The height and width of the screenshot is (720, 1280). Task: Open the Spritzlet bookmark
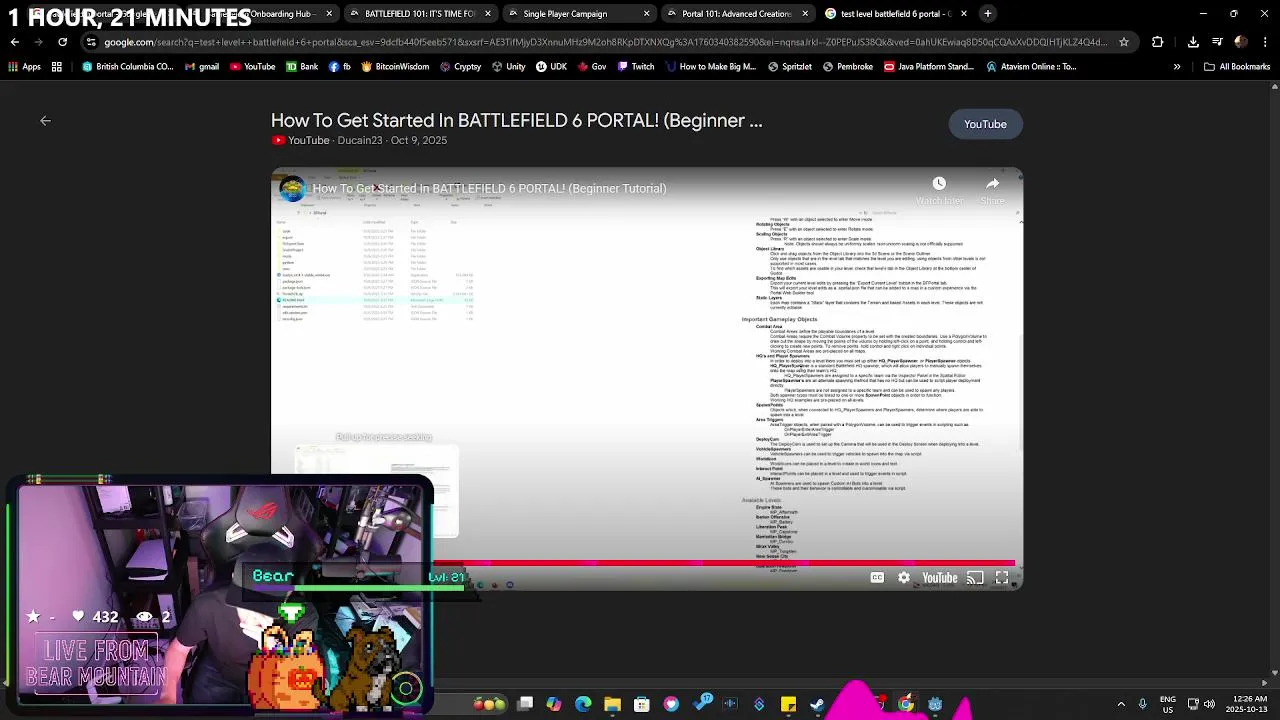(789, 67)
